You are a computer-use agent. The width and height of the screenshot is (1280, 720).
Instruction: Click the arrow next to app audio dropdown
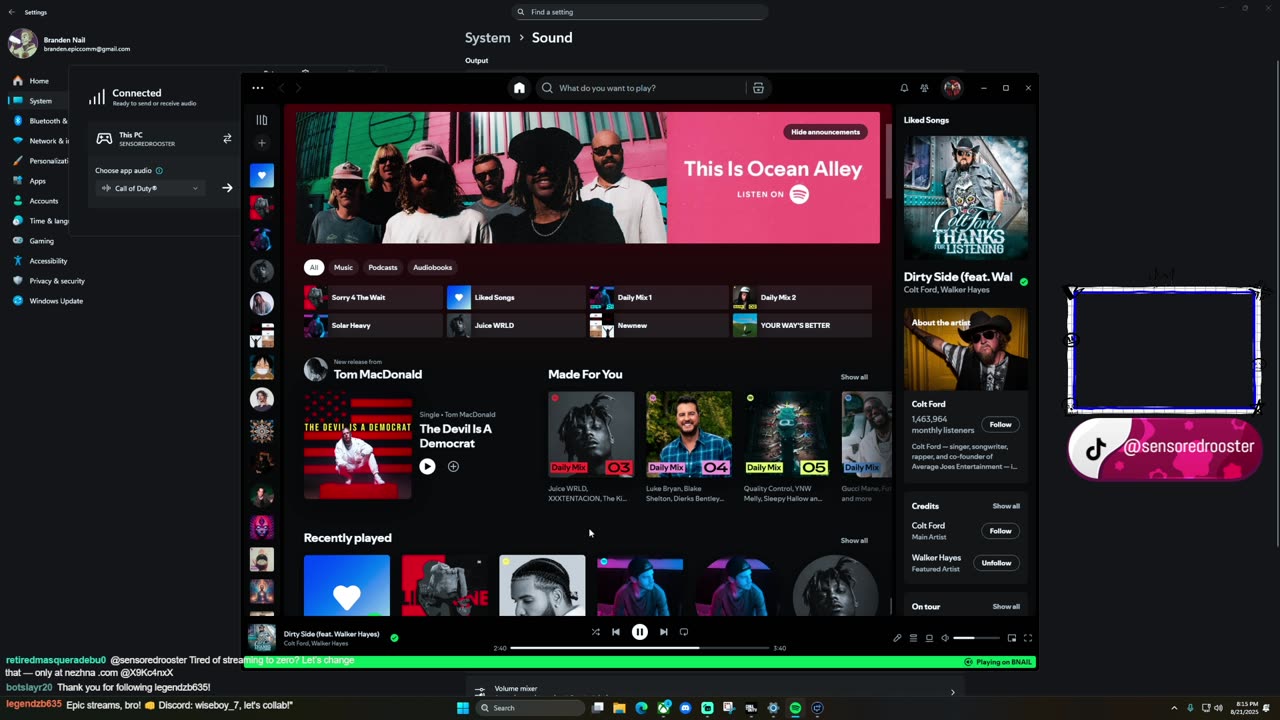(227, 188)
